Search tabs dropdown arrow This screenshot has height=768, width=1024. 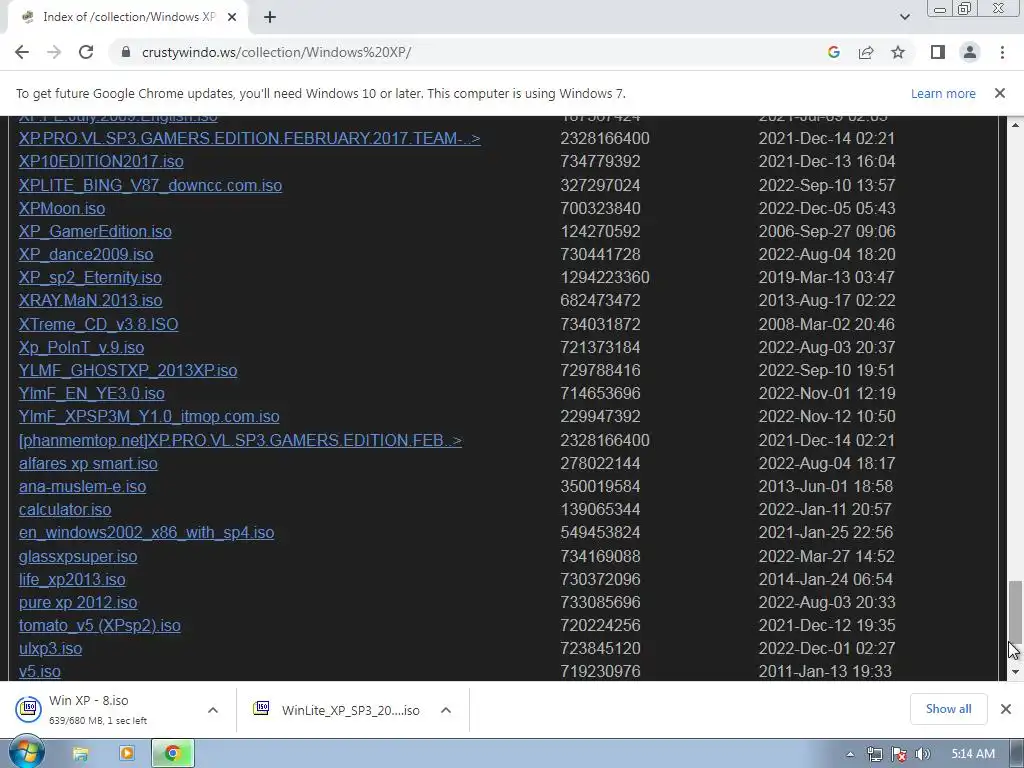(x=904, y=17)
